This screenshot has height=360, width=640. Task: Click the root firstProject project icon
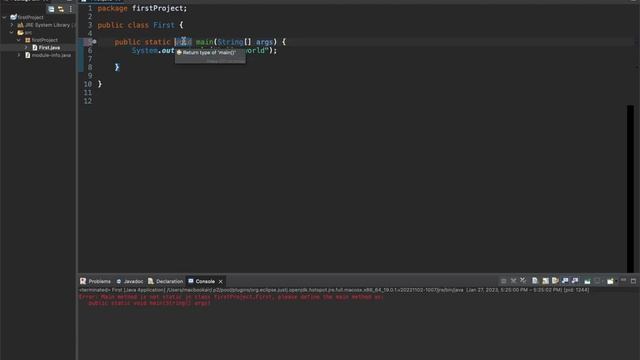[13, 18]
